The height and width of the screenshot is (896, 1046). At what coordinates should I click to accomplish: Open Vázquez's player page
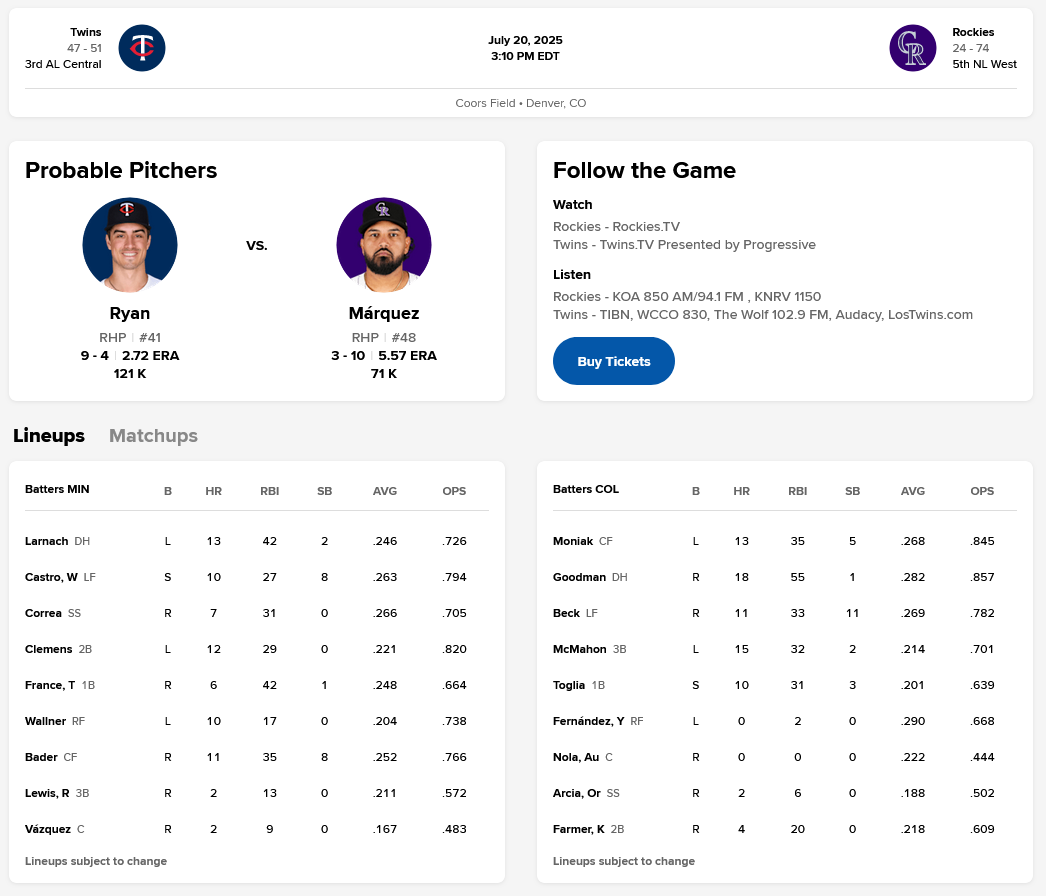tap(48, 829)
